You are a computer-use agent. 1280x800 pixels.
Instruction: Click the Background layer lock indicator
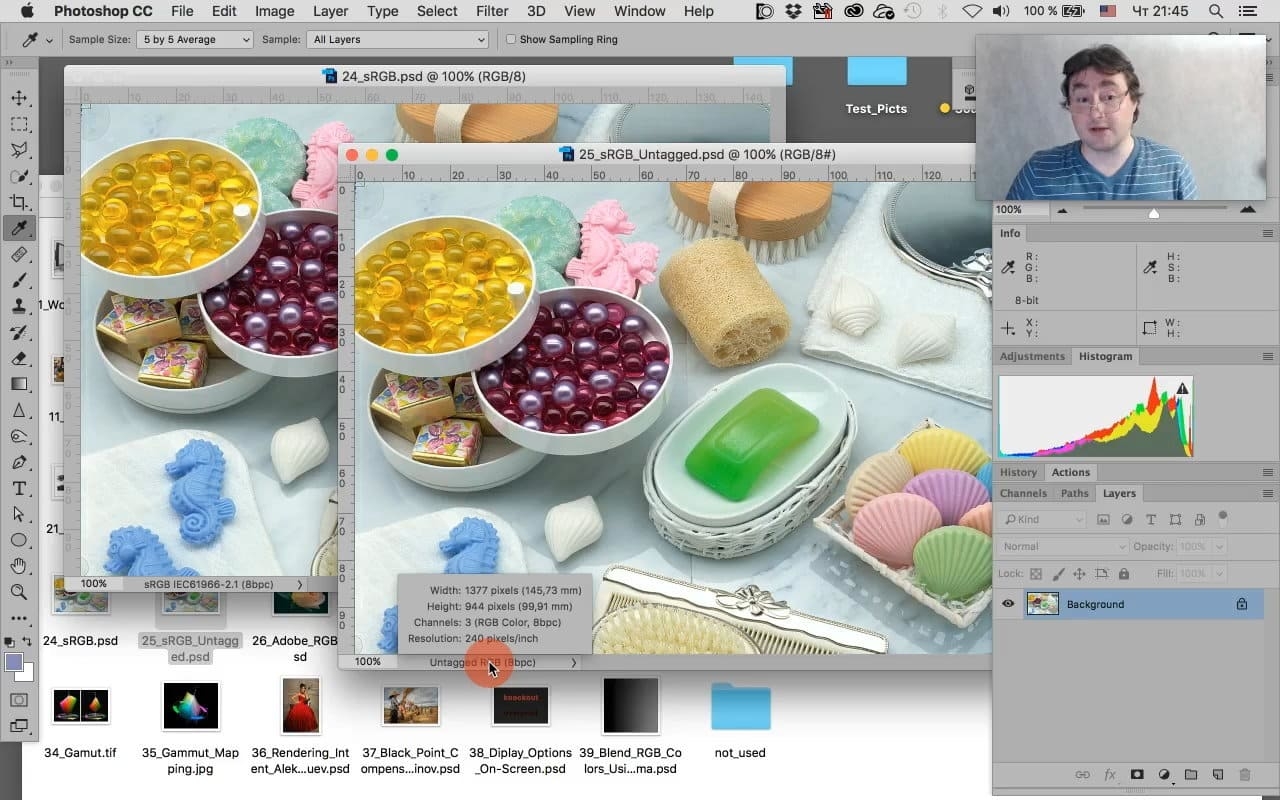pyautogui.click(x=1242, y=604)
